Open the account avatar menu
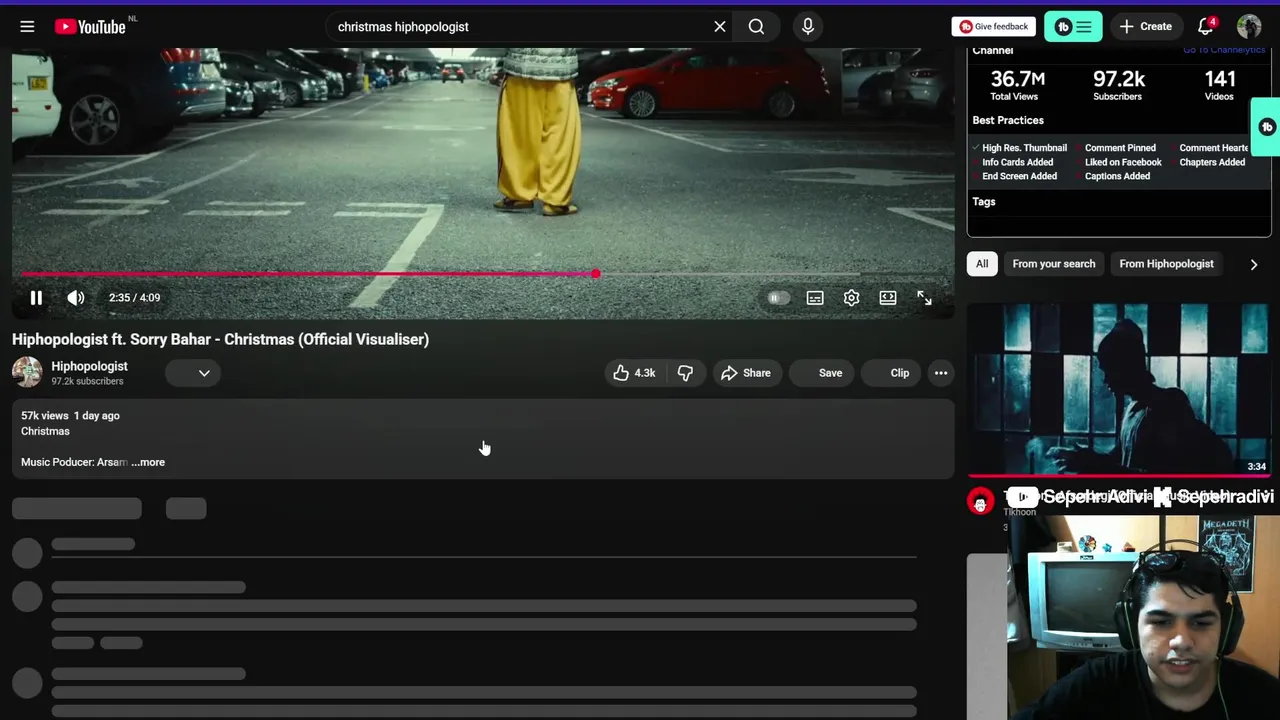Viewport: 1280px width, 720px height. pos(1249,27)
